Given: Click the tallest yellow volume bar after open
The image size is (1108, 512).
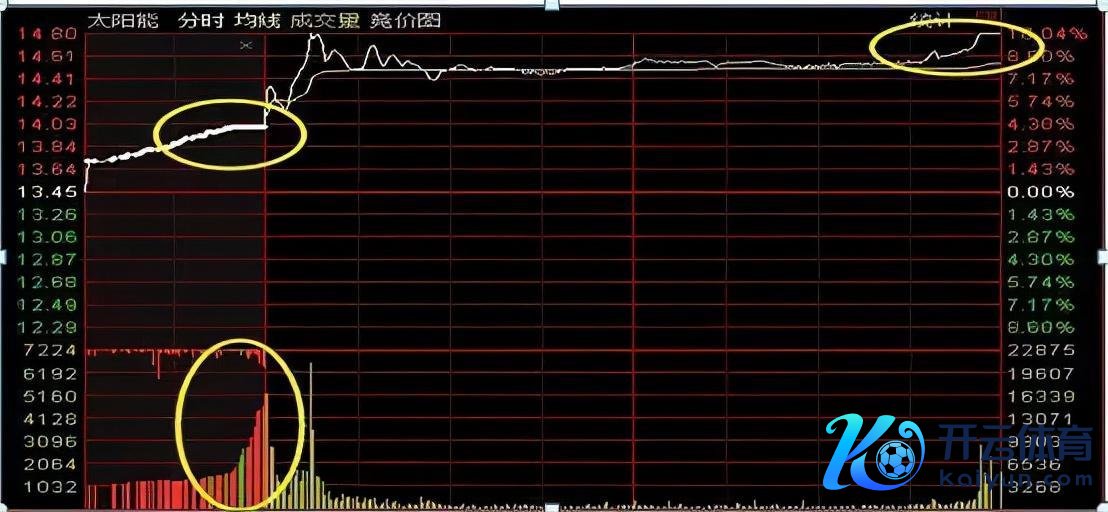Looking at the screenshot, I should coord(311,430).
